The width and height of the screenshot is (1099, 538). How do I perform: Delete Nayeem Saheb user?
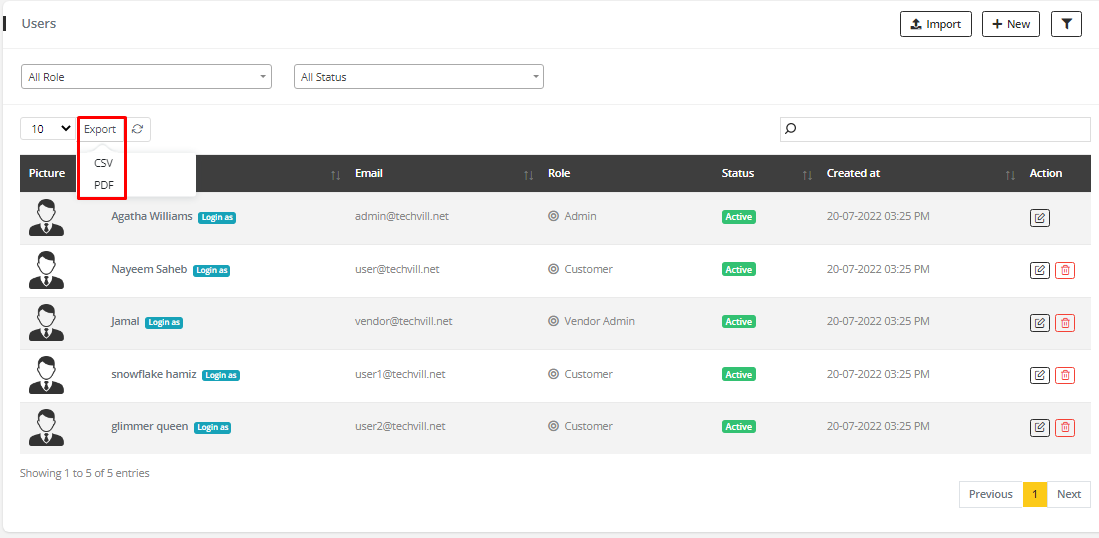[x=1065, y=270]
